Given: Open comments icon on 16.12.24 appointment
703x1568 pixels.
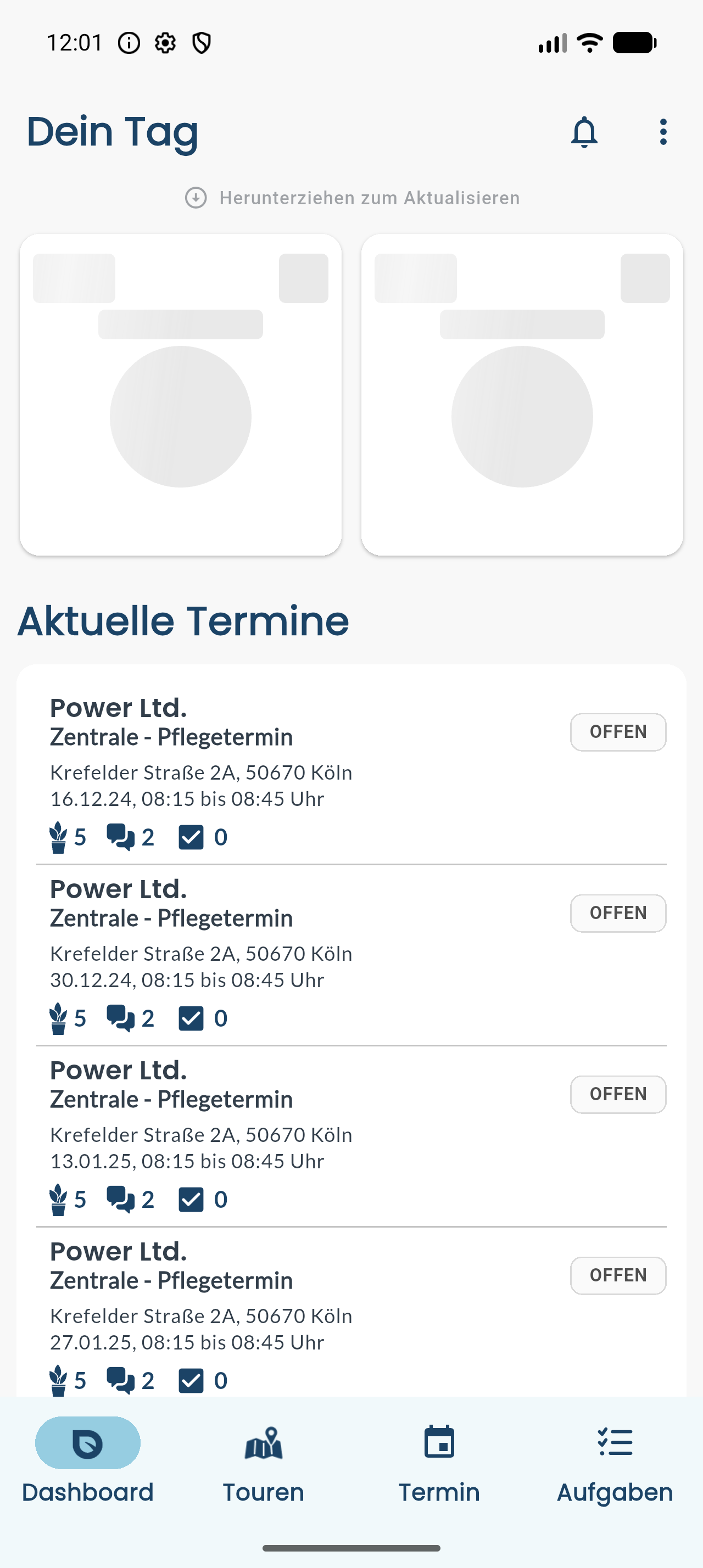Looking at the screenshot, I should coord(120,837).
